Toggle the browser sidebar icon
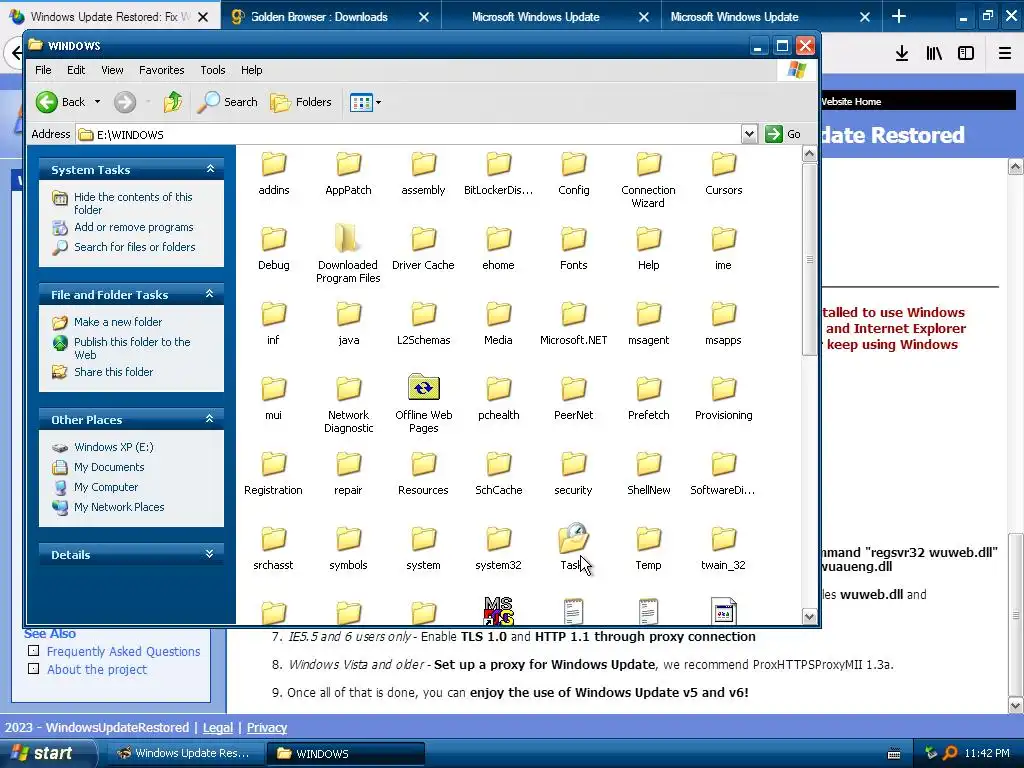Viewport: 1024px width, 768px height. pyautogui.click(x=966, y=54)
